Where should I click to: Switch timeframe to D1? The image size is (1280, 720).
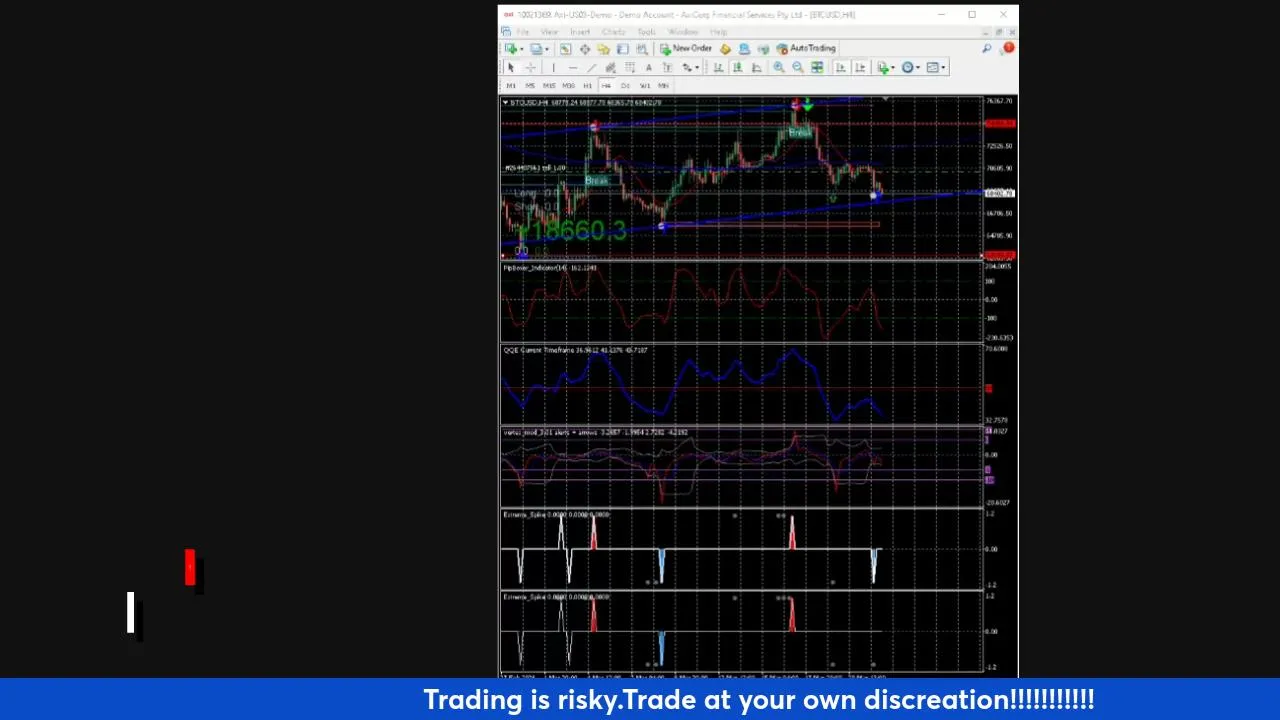click(x=625, y=86)
